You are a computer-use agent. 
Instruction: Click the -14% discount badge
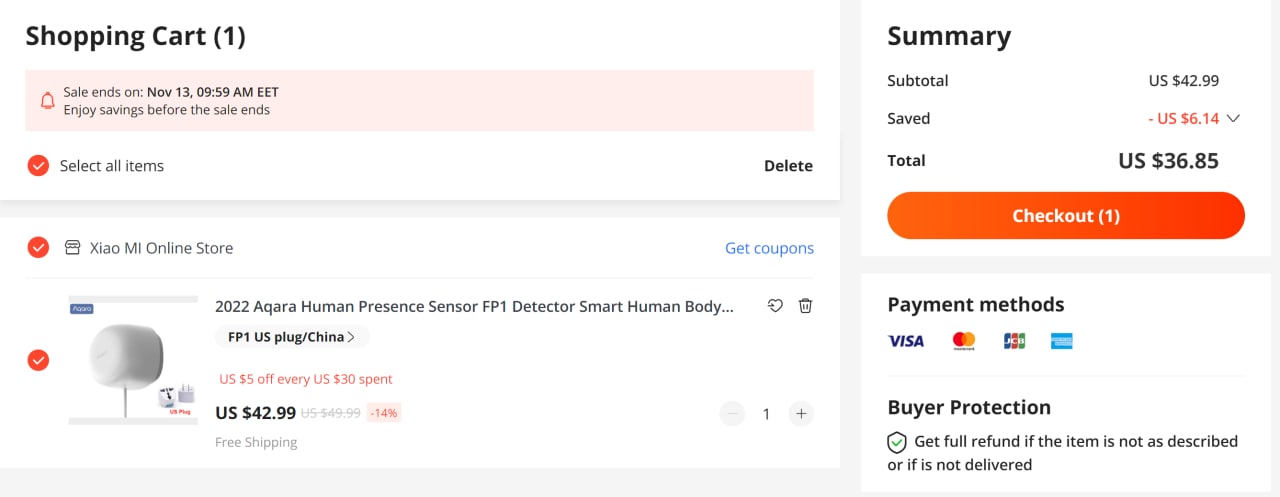384,413
